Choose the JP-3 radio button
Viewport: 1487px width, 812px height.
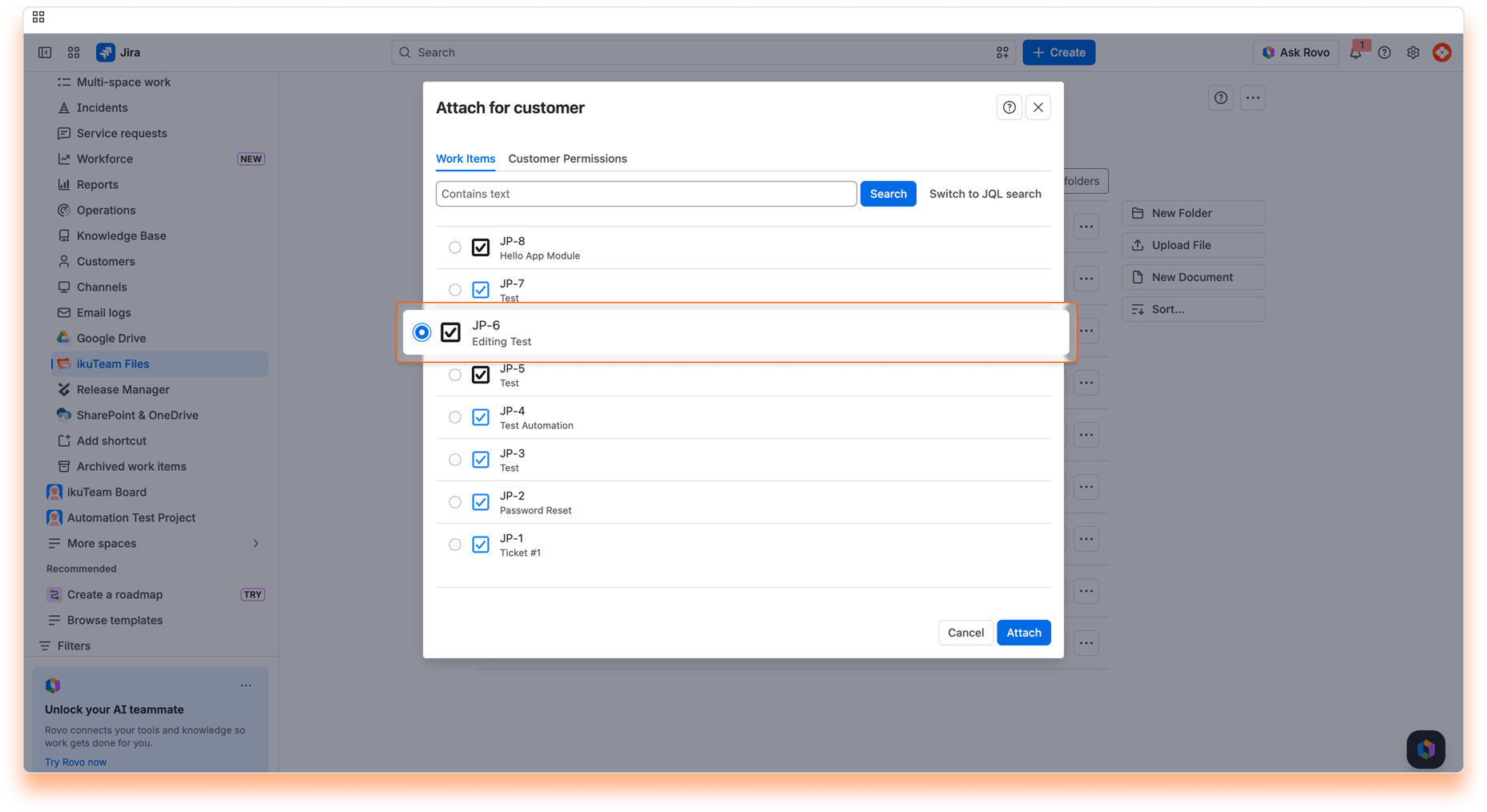coord(455,460)
